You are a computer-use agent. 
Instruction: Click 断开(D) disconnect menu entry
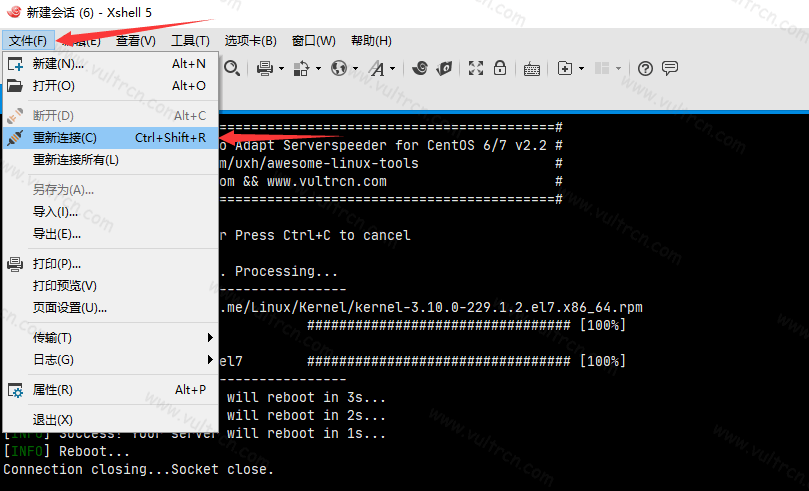click(111, 116)
